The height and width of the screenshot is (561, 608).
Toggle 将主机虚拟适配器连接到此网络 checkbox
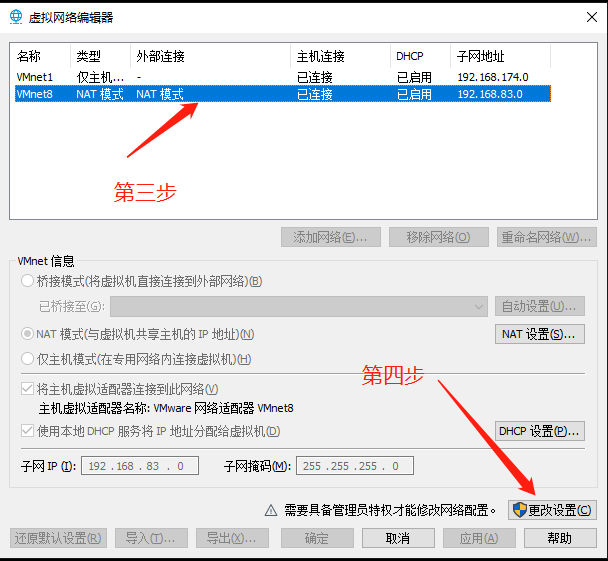[28, 388]
